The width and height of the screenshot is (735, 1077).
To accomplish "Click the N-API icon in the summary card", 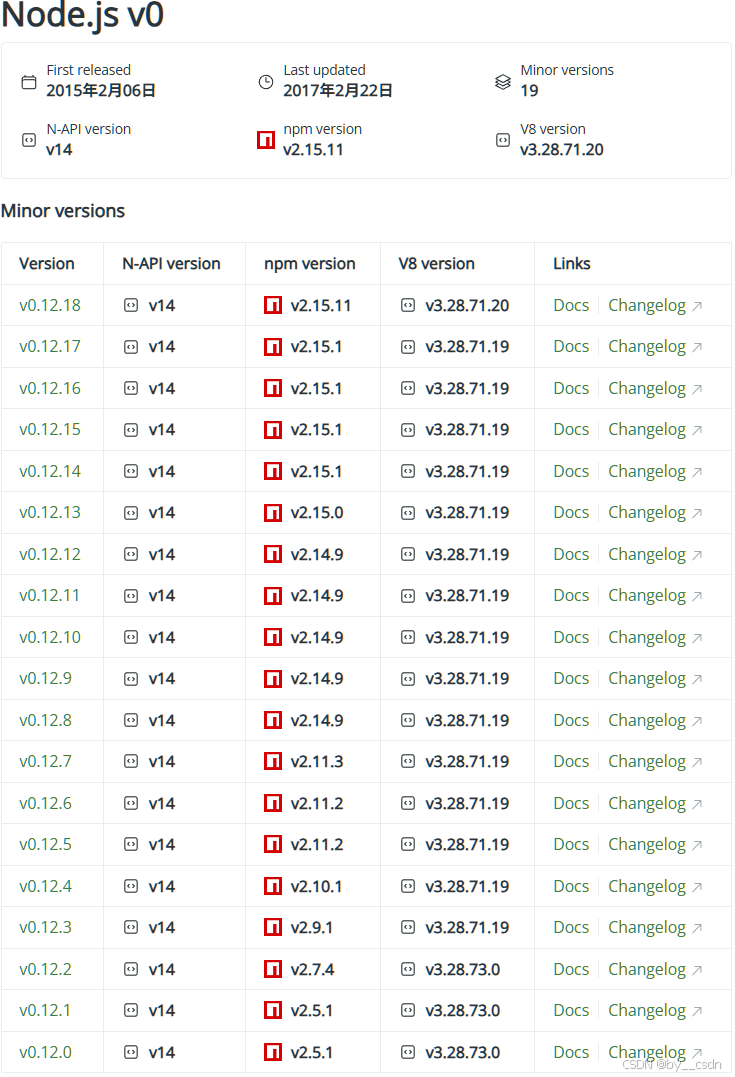I will (x=29, y=140).
